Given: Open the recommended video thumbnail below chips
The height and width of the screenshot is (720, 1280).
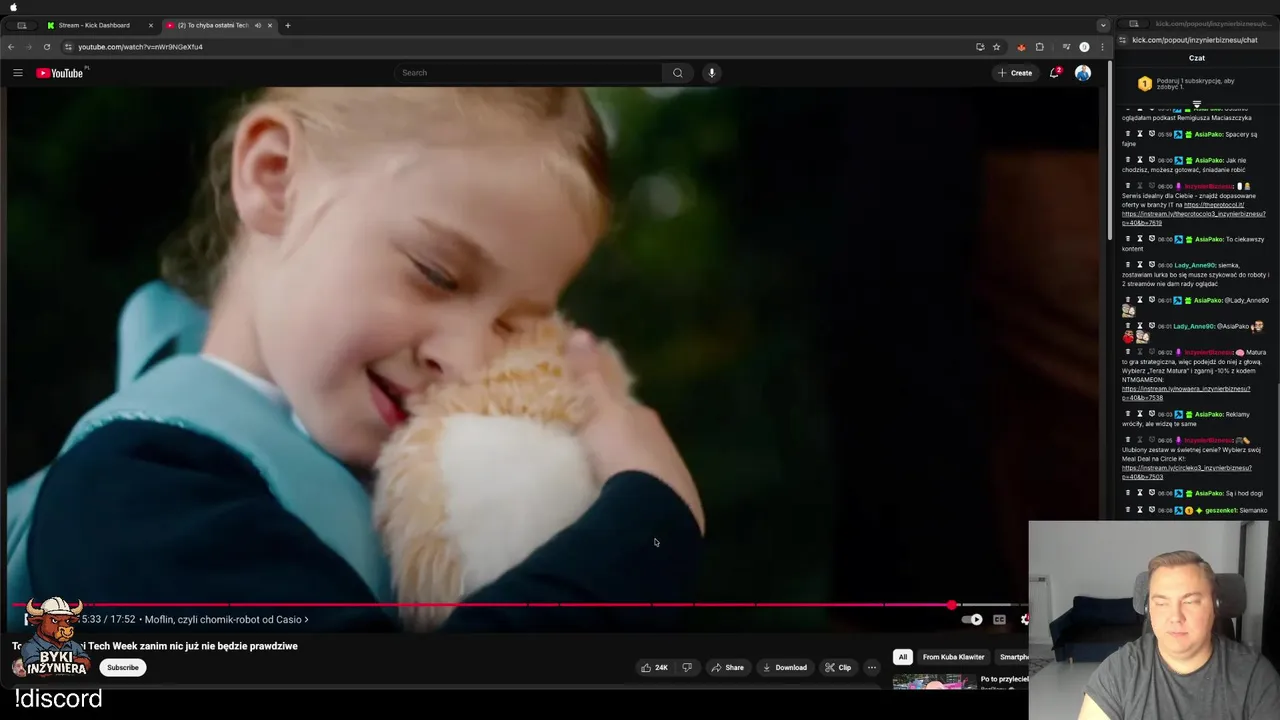Looking at the screenshot, I should tap(934, 682).
